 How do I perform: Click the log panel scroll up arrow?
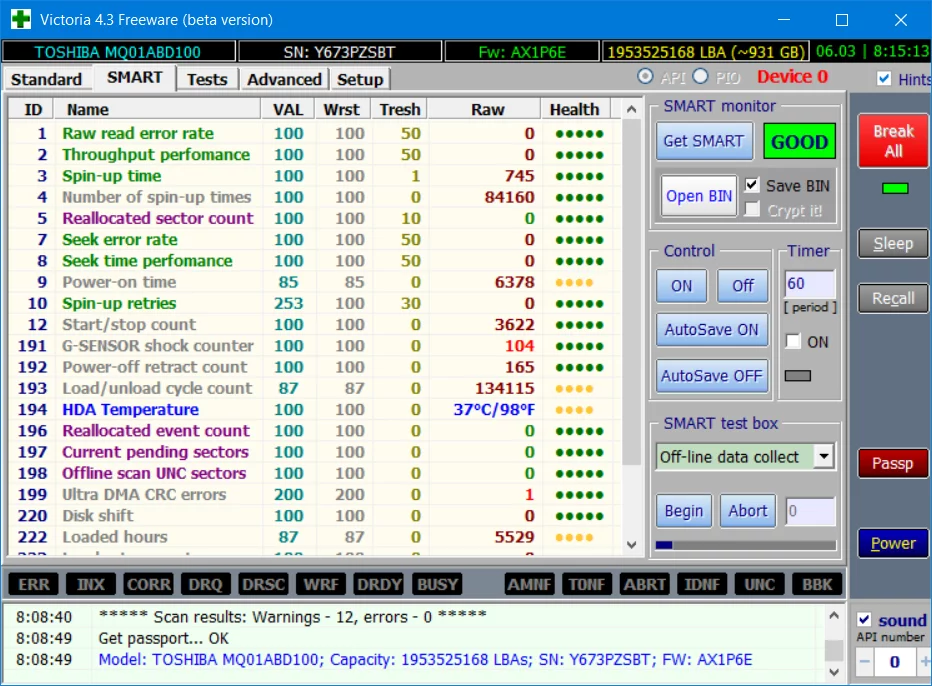[834, 615]
